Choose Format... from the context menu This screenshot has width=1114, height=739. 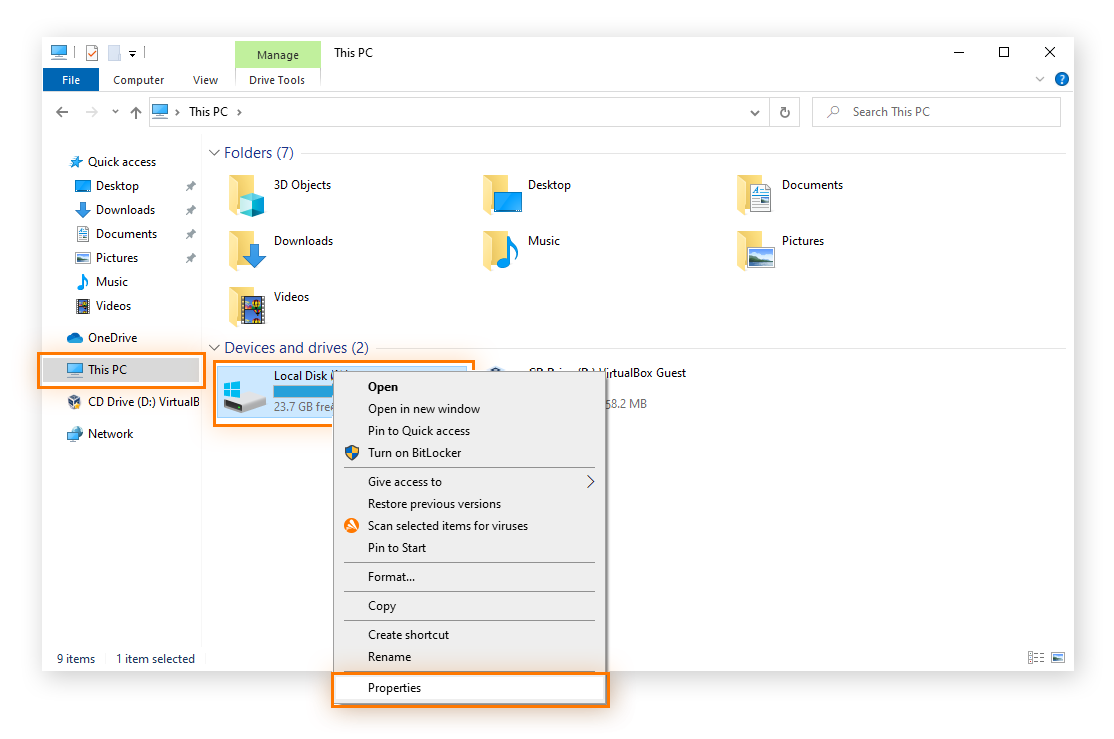pyautogui.click(x=393, y=576)
